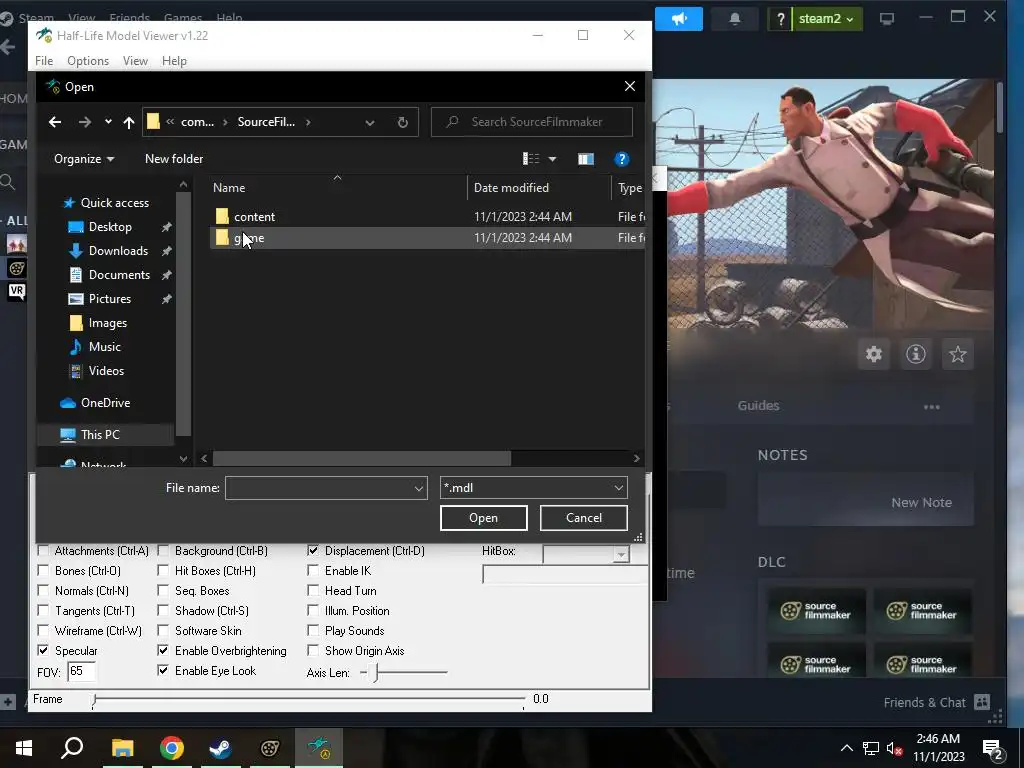Change view layout icon
The width and height of the screenshot is (1024, 768).
click(531, 159)
